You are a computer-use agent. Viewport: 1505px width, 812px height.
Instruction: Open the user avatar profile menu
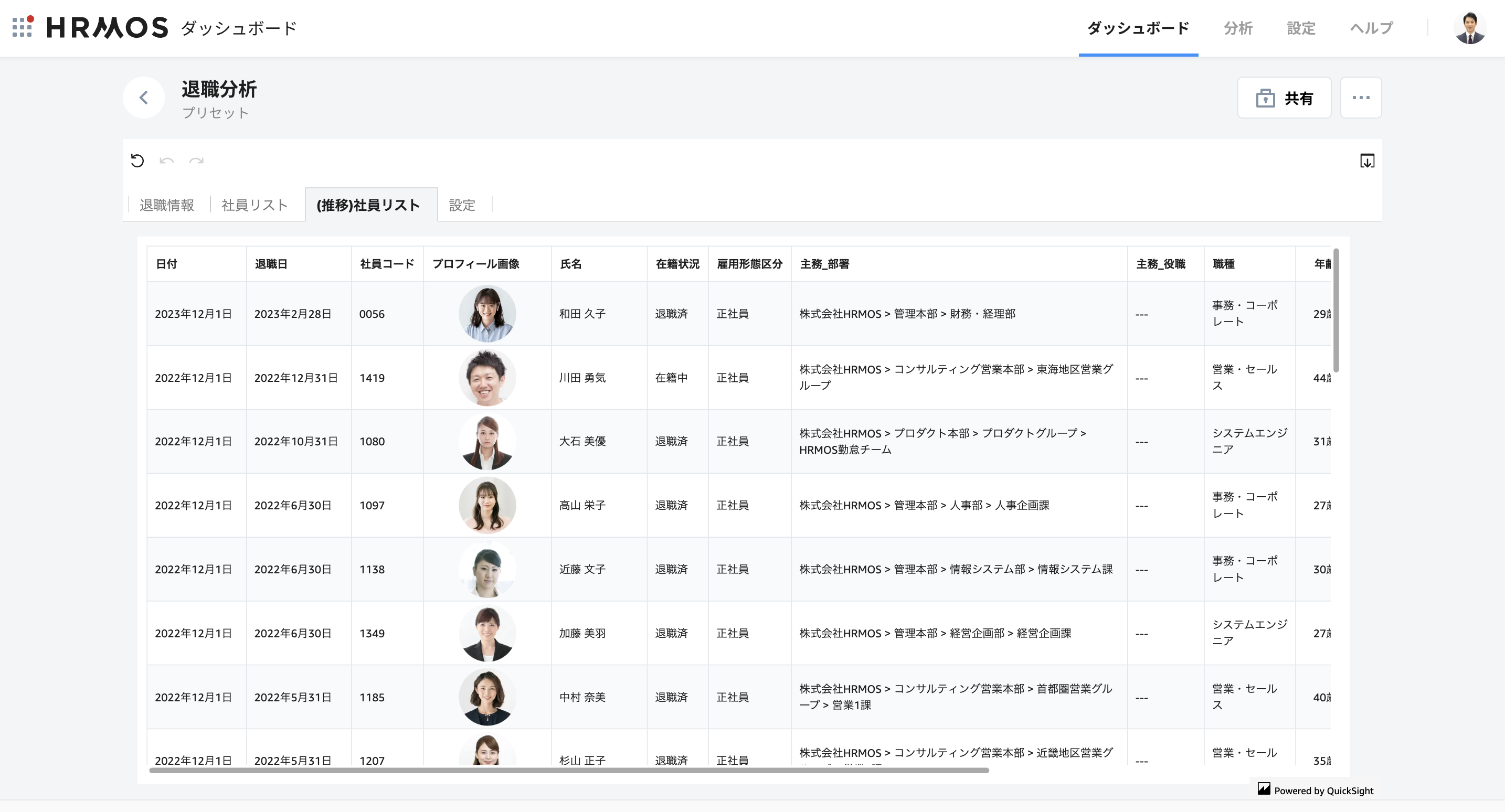(1469, 27)
